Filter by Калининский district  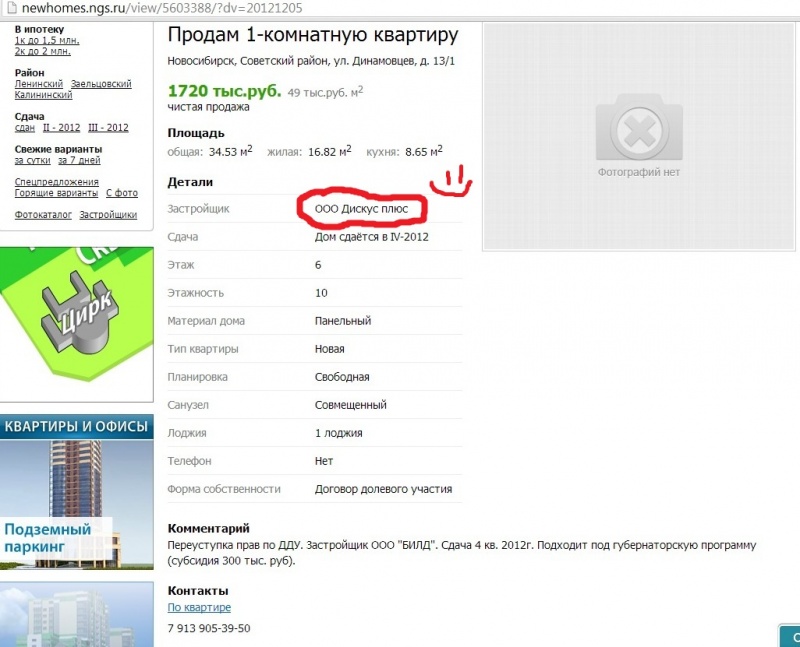click(43, 95)
